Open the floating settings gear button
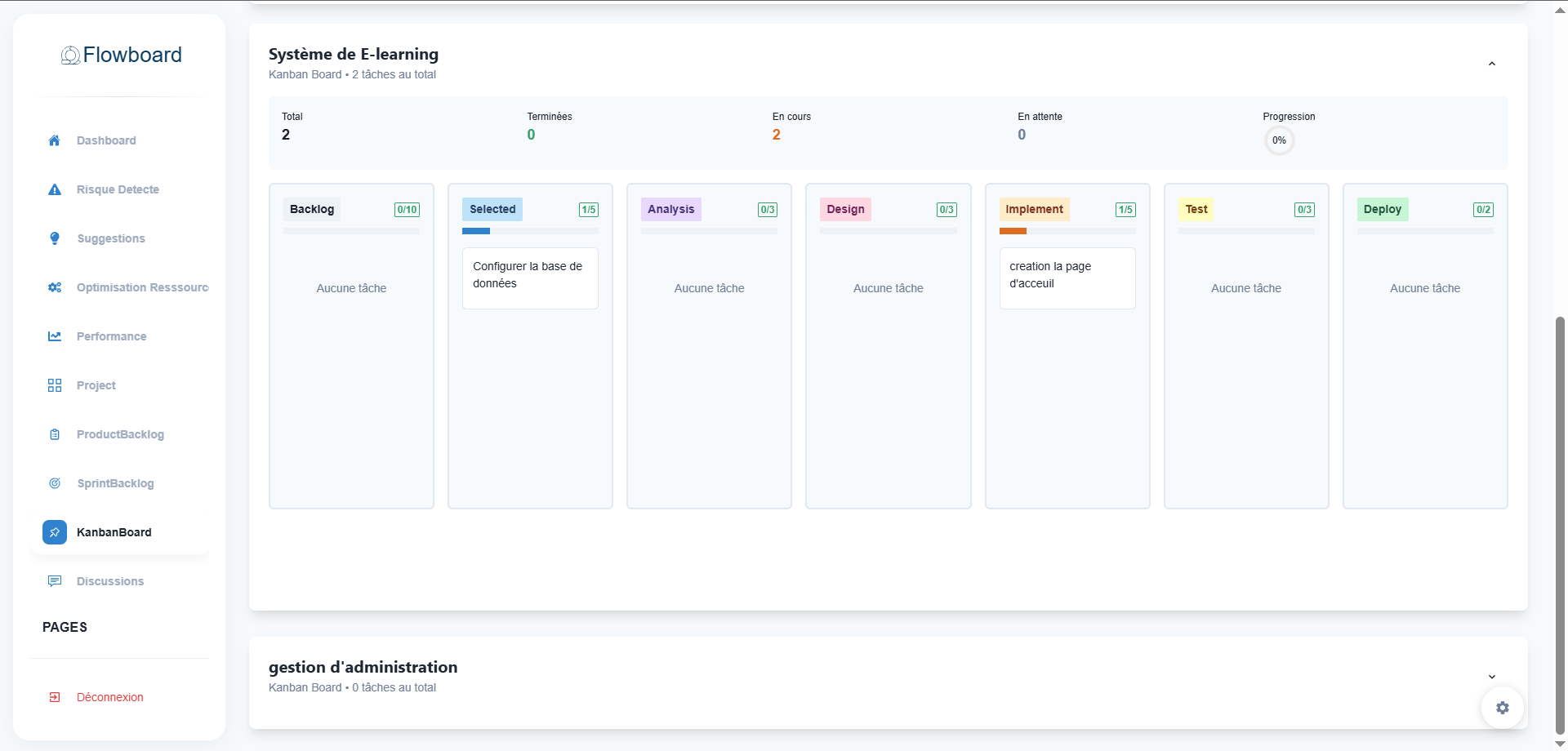 (x=1503, y=708)
